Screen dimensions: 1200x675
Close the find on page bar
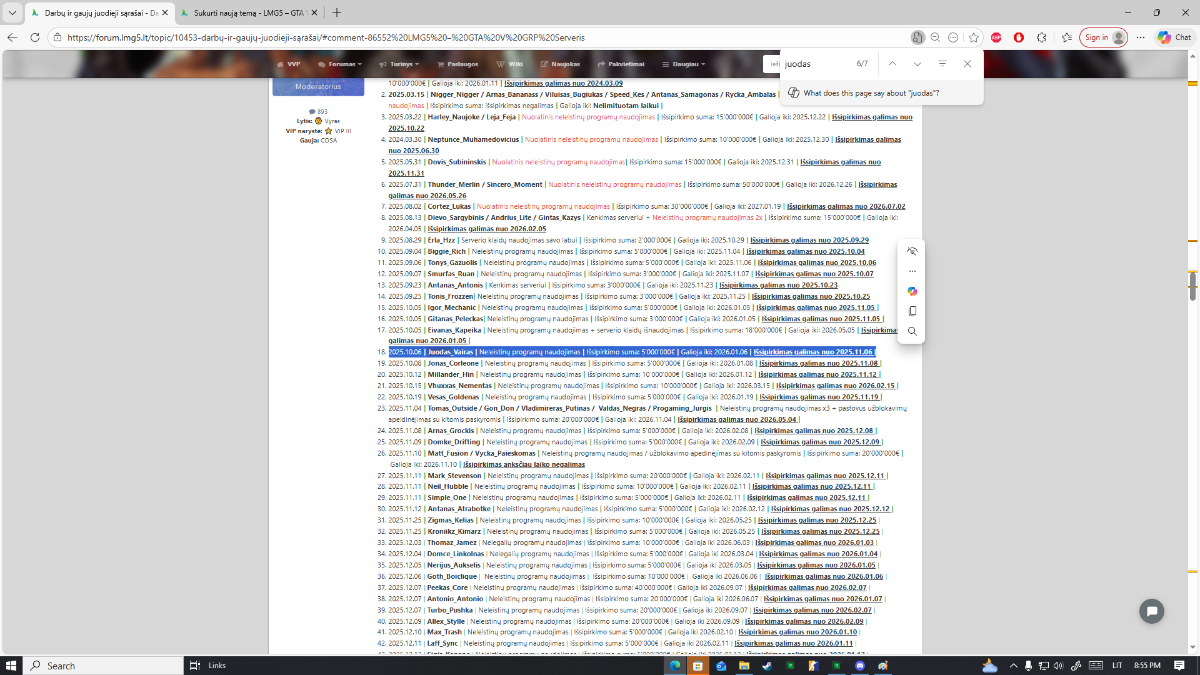pos(967,63)
